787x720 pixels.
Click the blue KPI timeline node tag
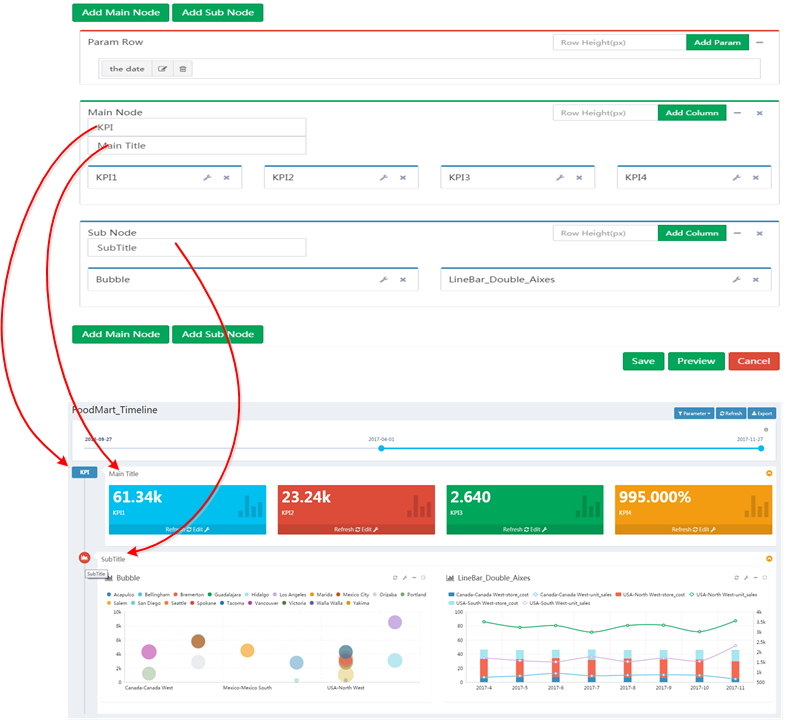[x=84, y=472]
